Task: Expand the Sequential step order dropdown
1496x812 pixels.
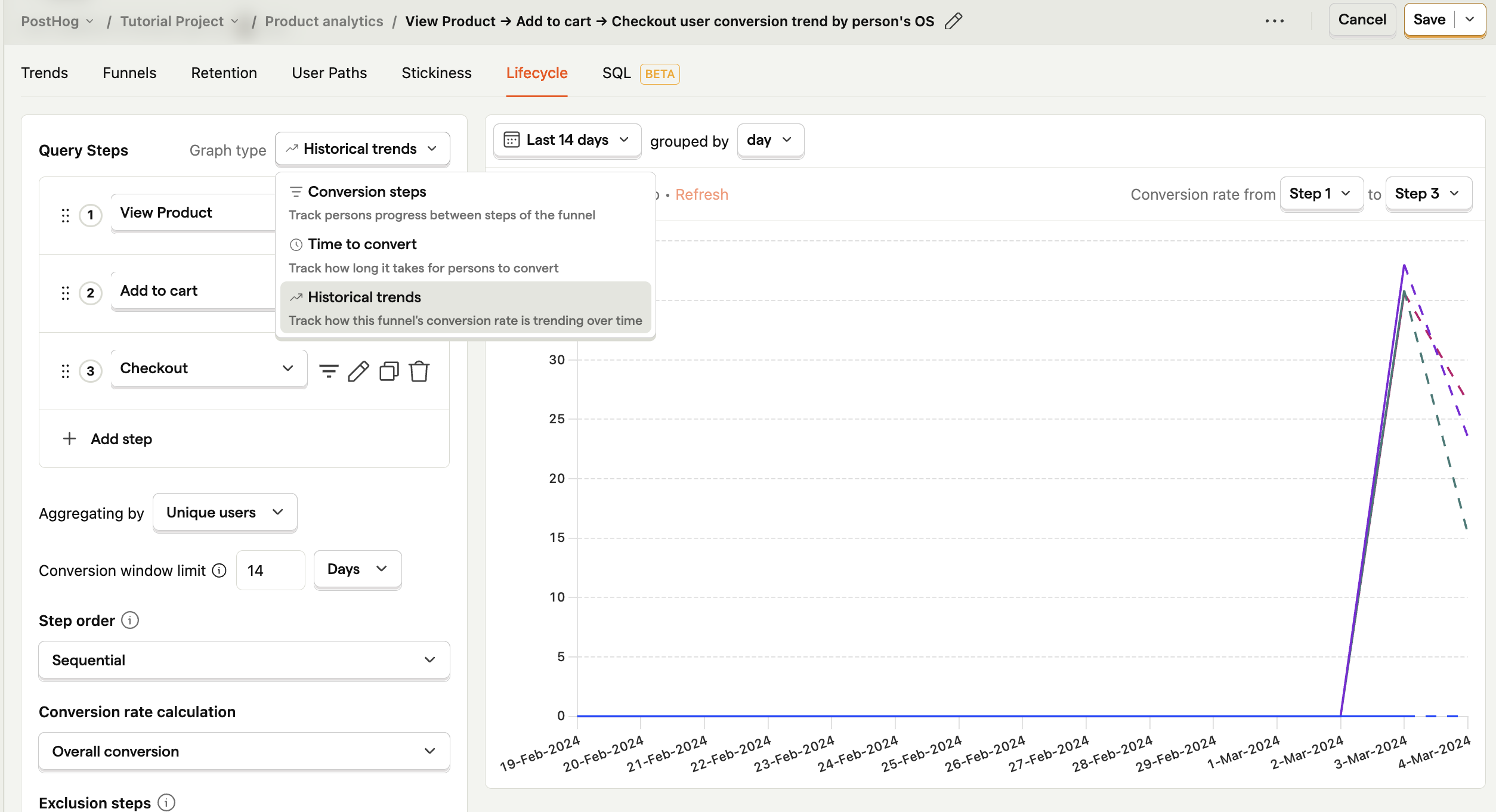Action: [x=244, y=660]
